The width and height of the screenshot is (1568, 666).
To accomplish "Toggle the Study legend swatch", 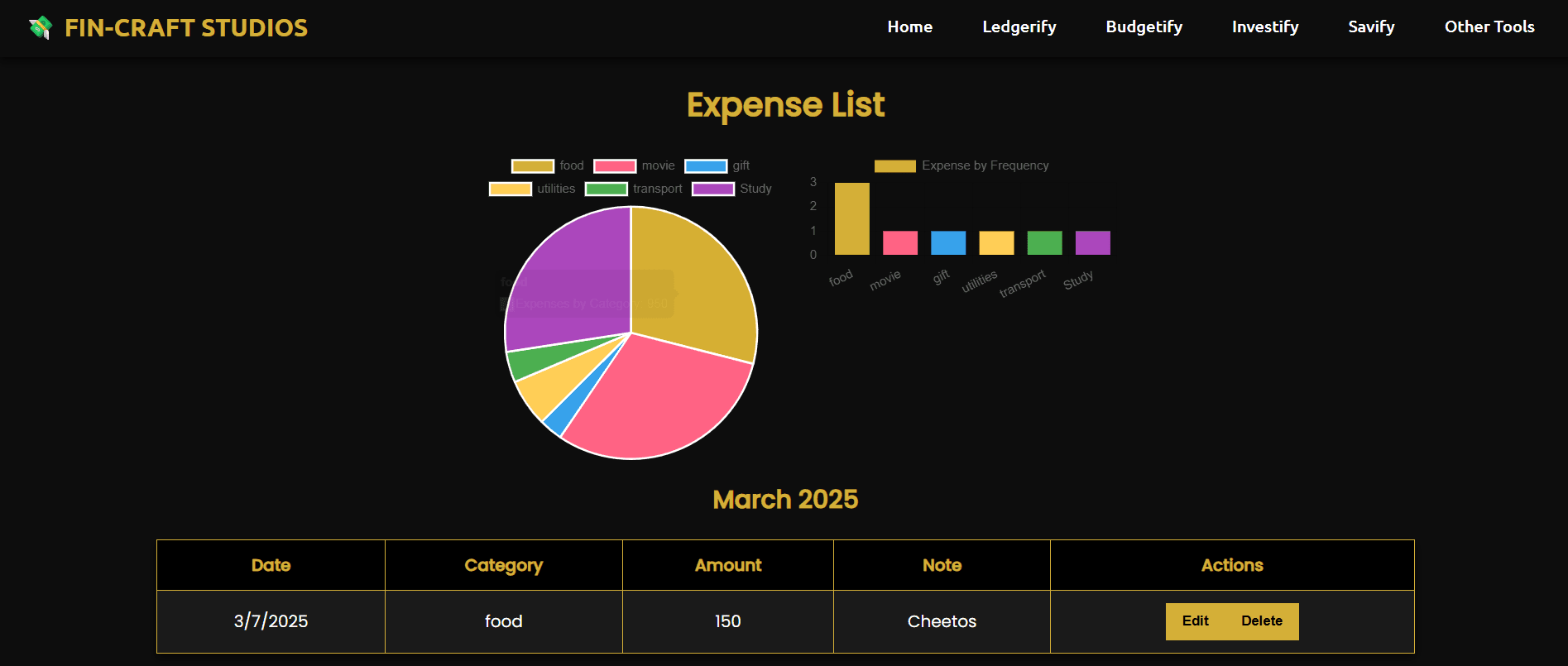I will click(713, 189).
